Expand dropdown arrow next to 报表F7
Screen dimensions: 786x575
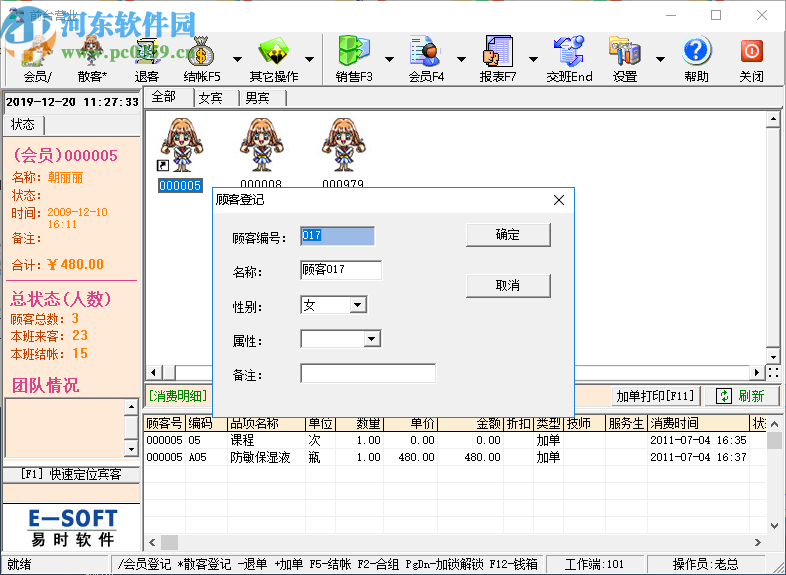534,59
